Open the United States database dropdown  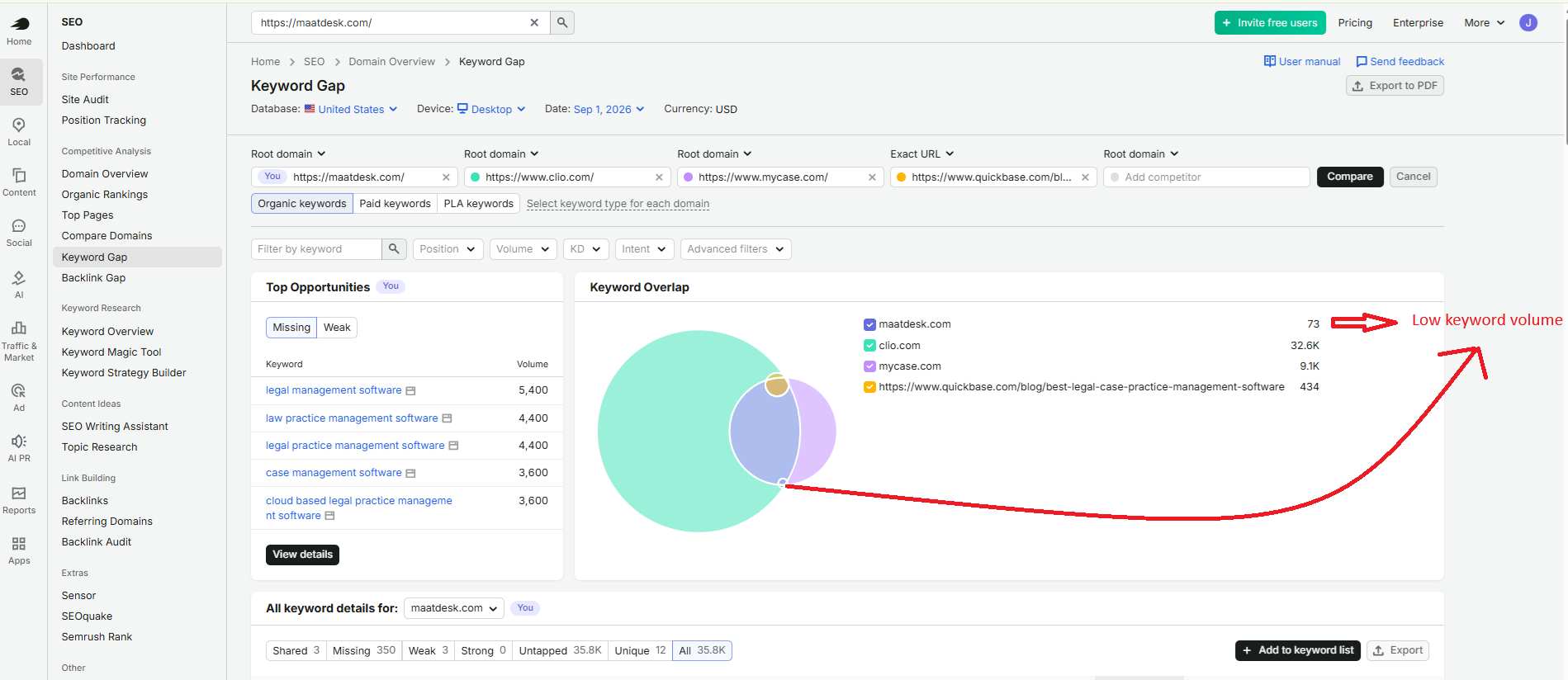point(351,109)
